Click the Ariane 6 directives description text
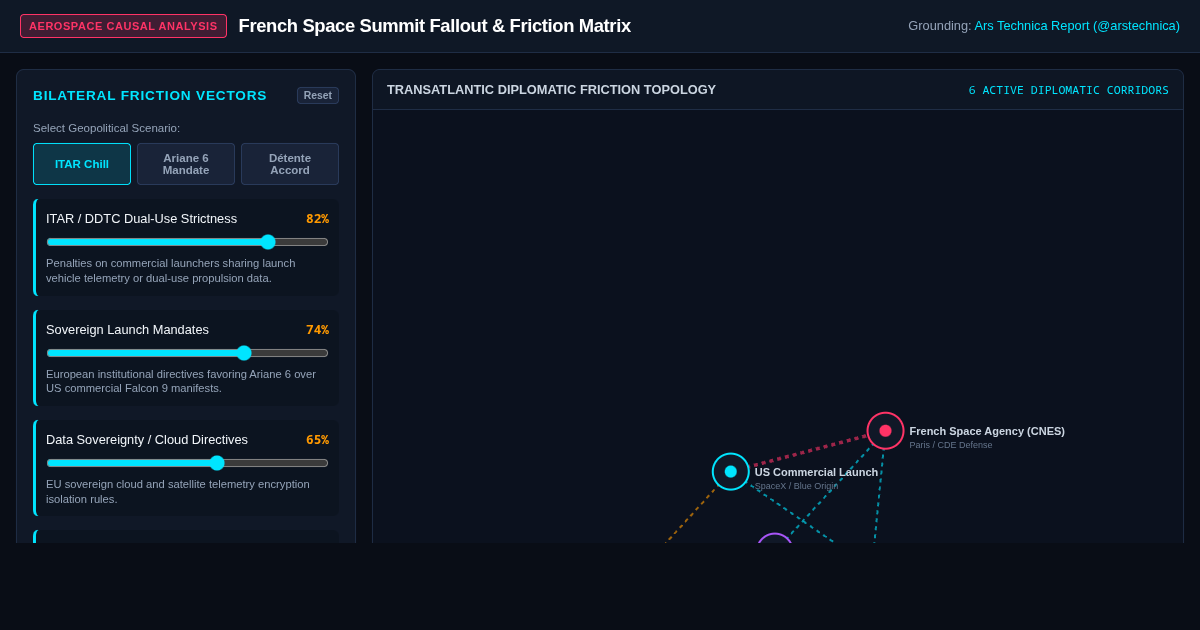The height and width of the screenshot is (630, 1200). point(181,381)
